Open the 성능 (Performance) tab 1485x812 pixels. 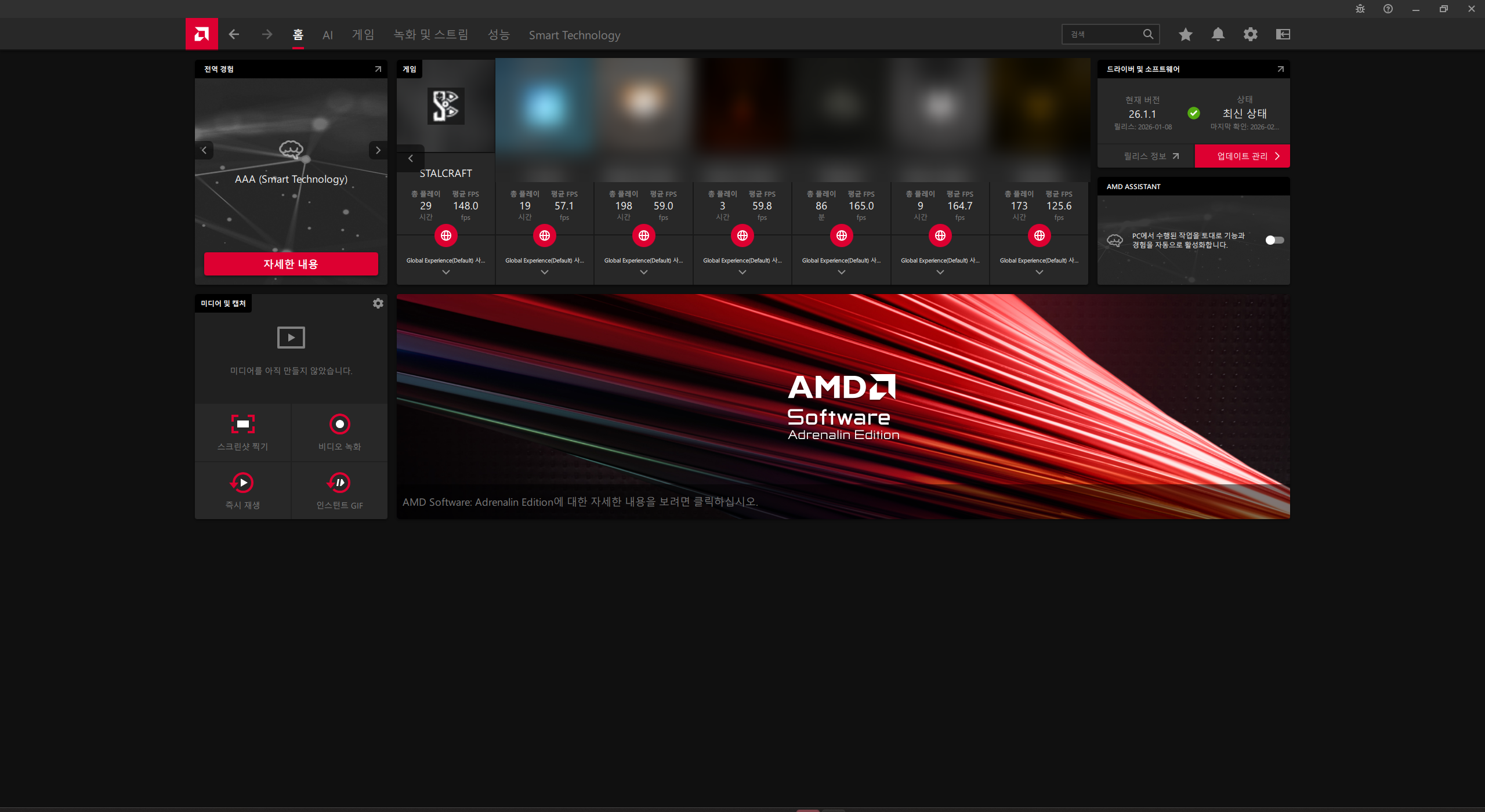tap(498, 35)
